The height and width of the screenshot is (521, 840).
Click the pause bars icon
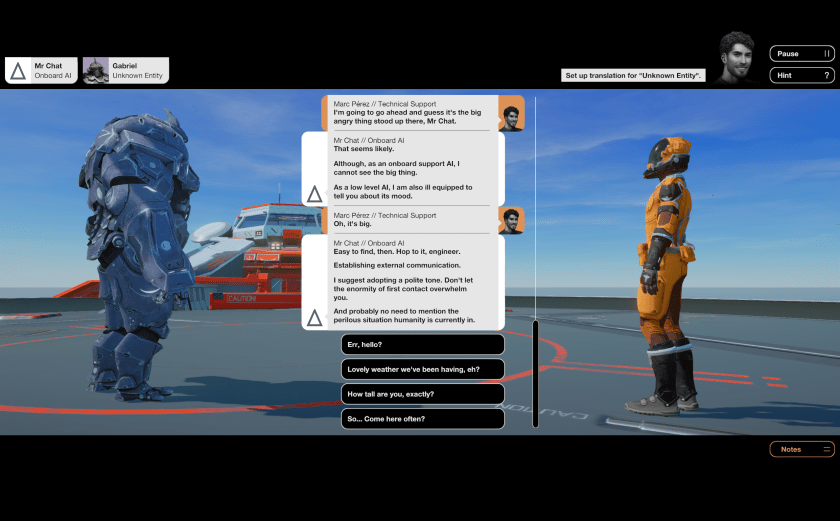pos(827,54)
